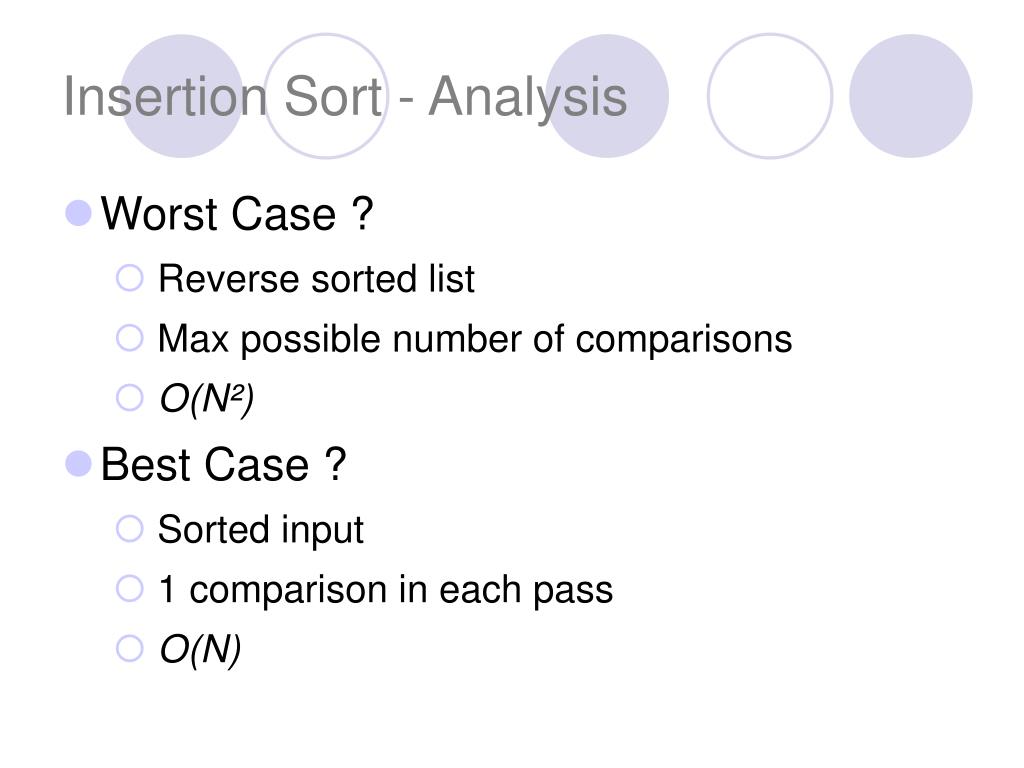The height and width of the screenshot is (768, 1024).
Task: Click hollow bullet next to Max possible number
Action: coord(129,338)
